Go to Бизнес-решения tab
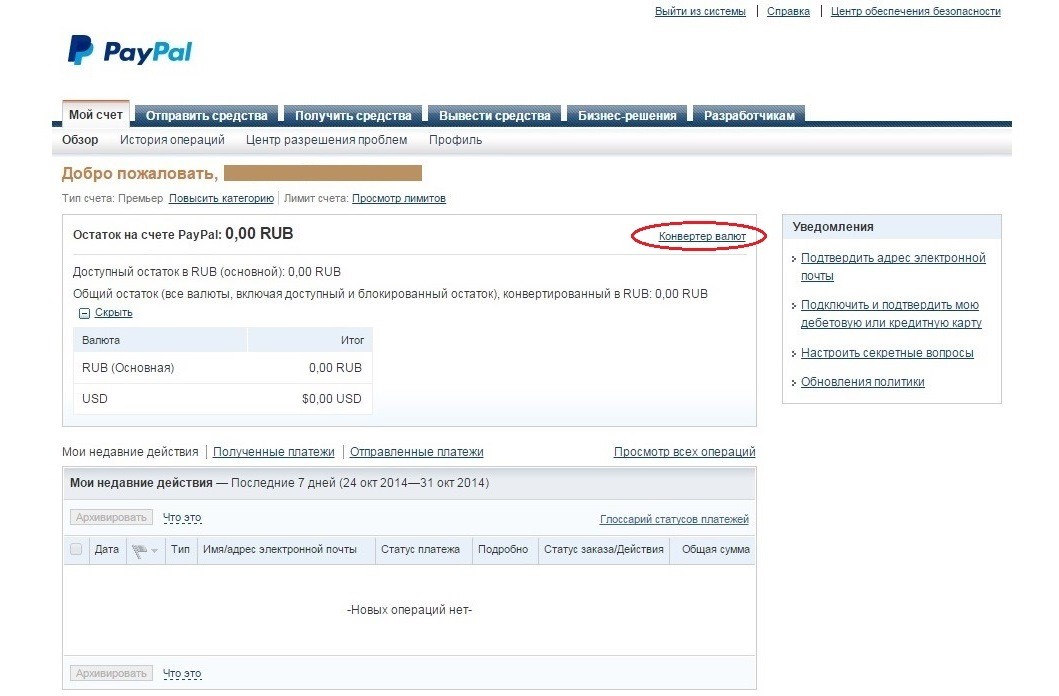1059x696 pixels. coord(627,115)
